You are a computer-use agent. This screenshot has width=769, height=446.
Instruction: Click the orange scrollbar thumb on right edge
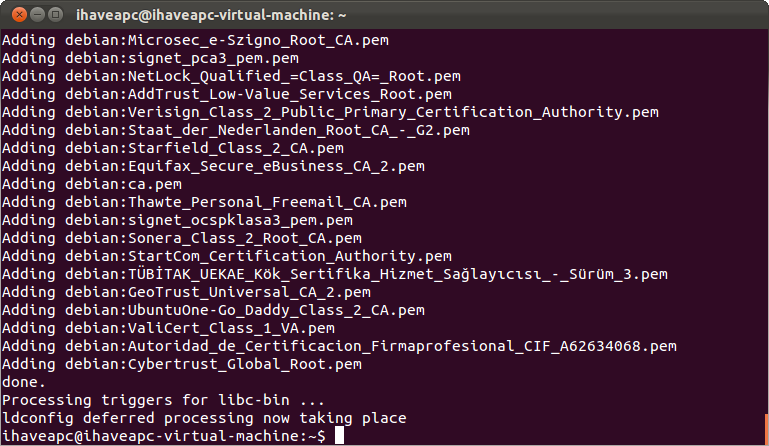tap(766, 430)
